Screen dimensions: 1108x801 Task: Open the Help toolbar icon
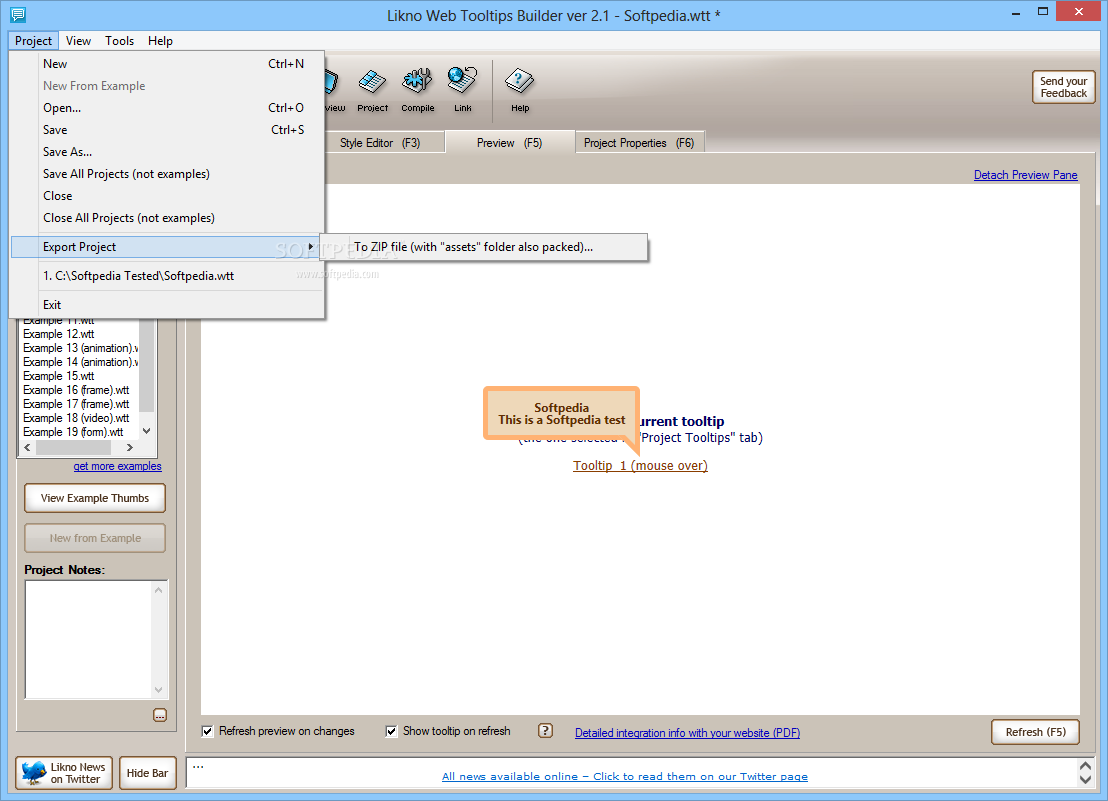(519, 90)
